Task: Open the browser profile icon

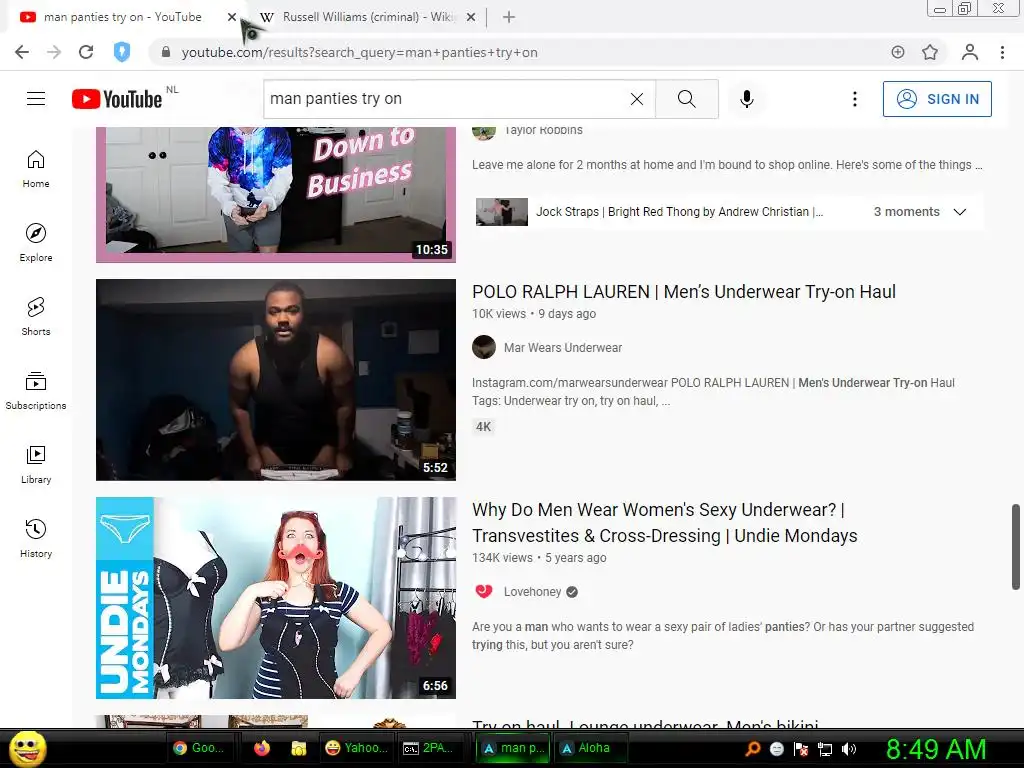Action: 970,52
